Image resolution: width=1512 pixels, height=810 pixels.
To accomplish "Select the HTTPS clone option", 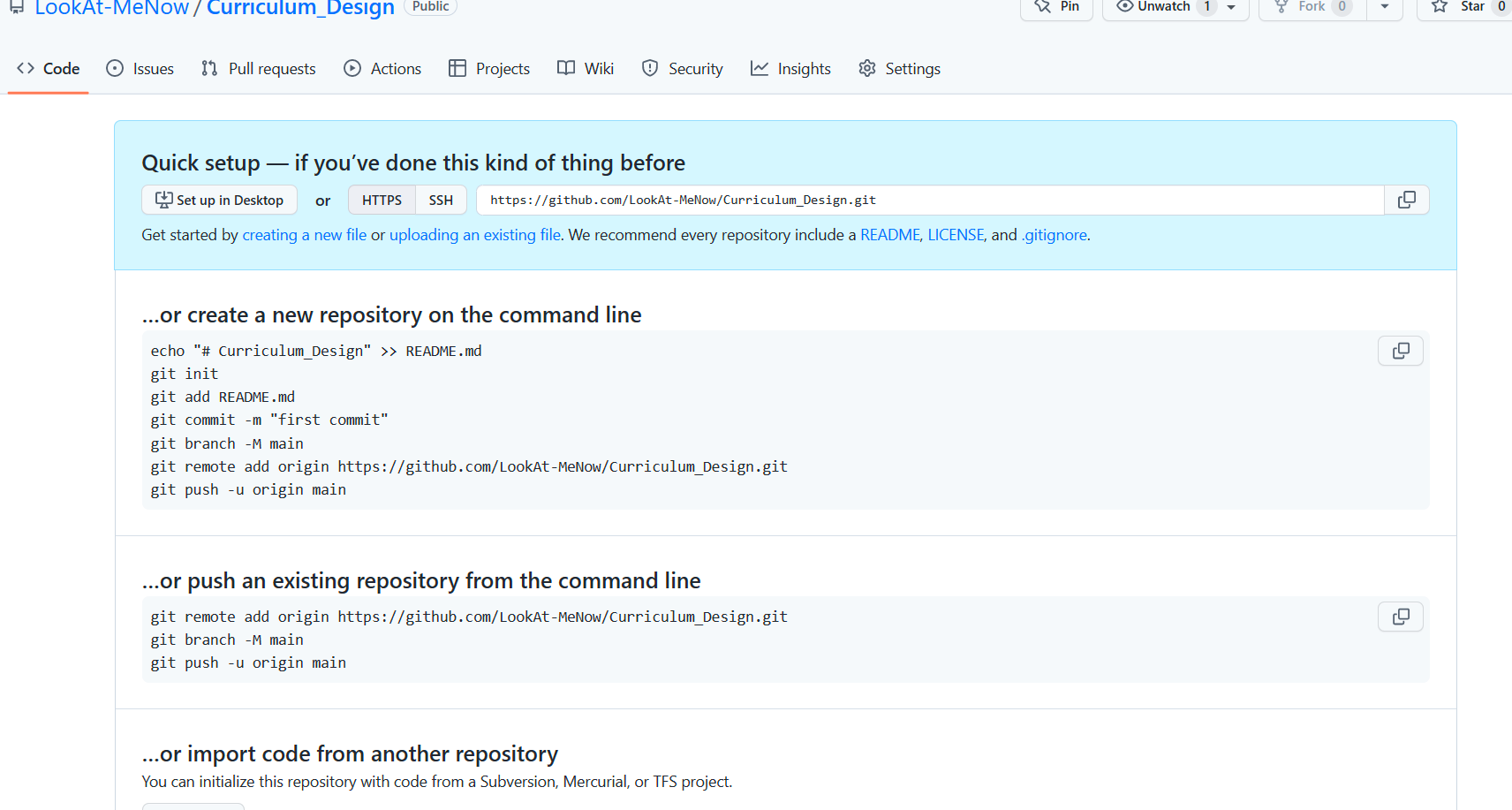I will (382, 201).
